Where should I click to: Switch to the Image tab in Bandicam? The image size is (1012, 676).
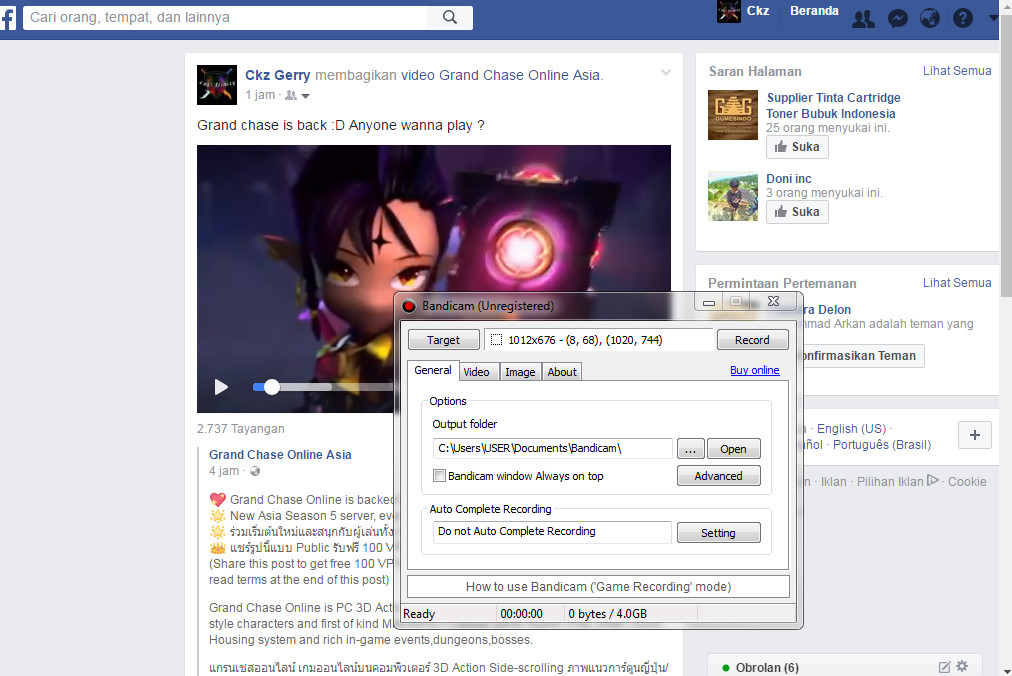520,372
